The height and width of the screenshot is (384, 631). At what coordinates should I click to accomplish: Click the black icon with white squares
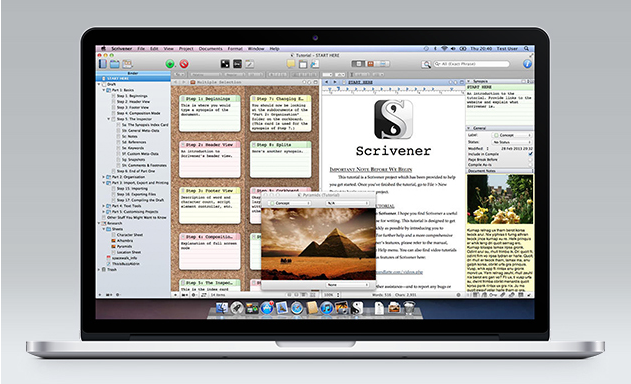225,64
